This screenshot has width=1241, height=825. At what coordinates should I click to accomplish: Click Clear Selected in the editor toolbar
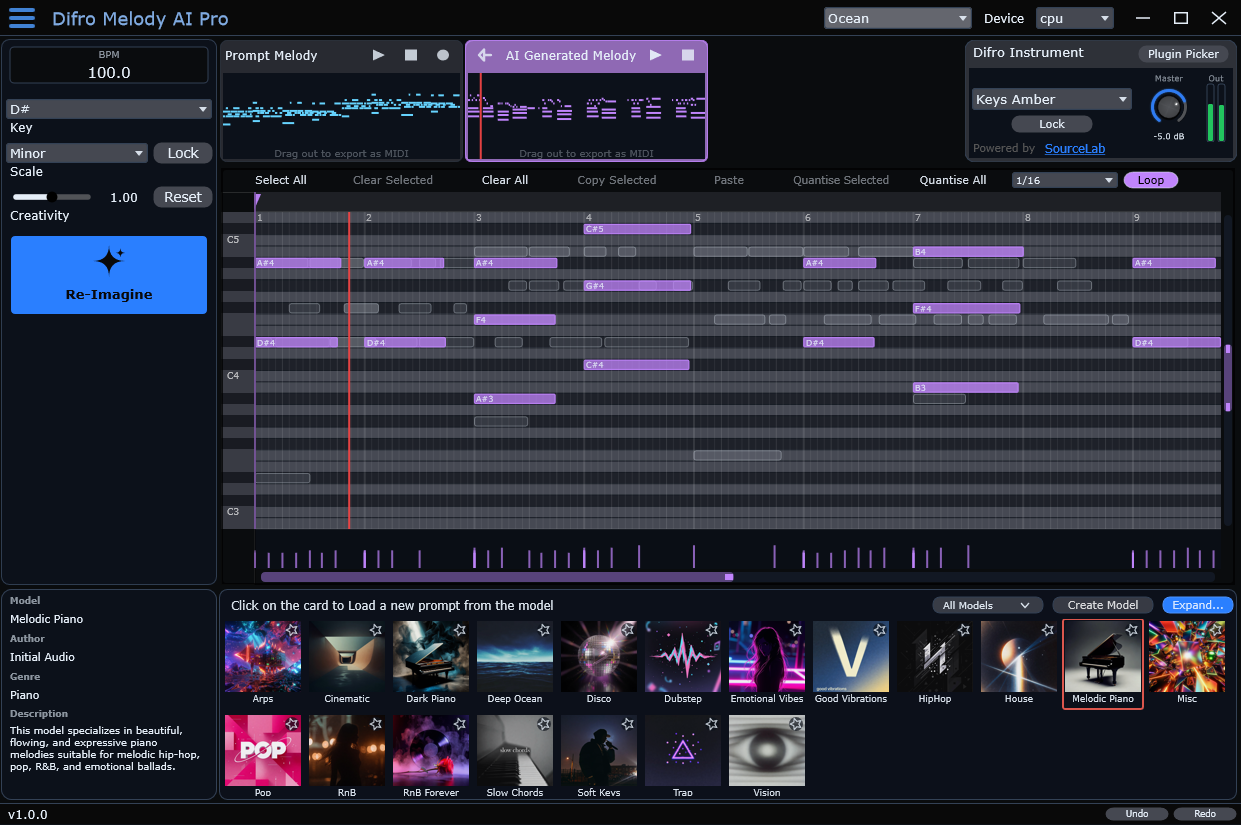(393, 180)
